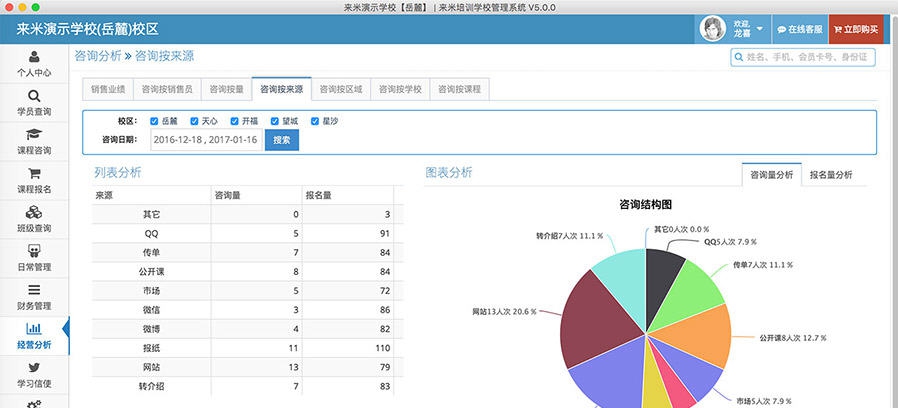This screenshot has width=898, height=408.
Task: Switch to the 咨询按区域 tab
Action: 341,89
